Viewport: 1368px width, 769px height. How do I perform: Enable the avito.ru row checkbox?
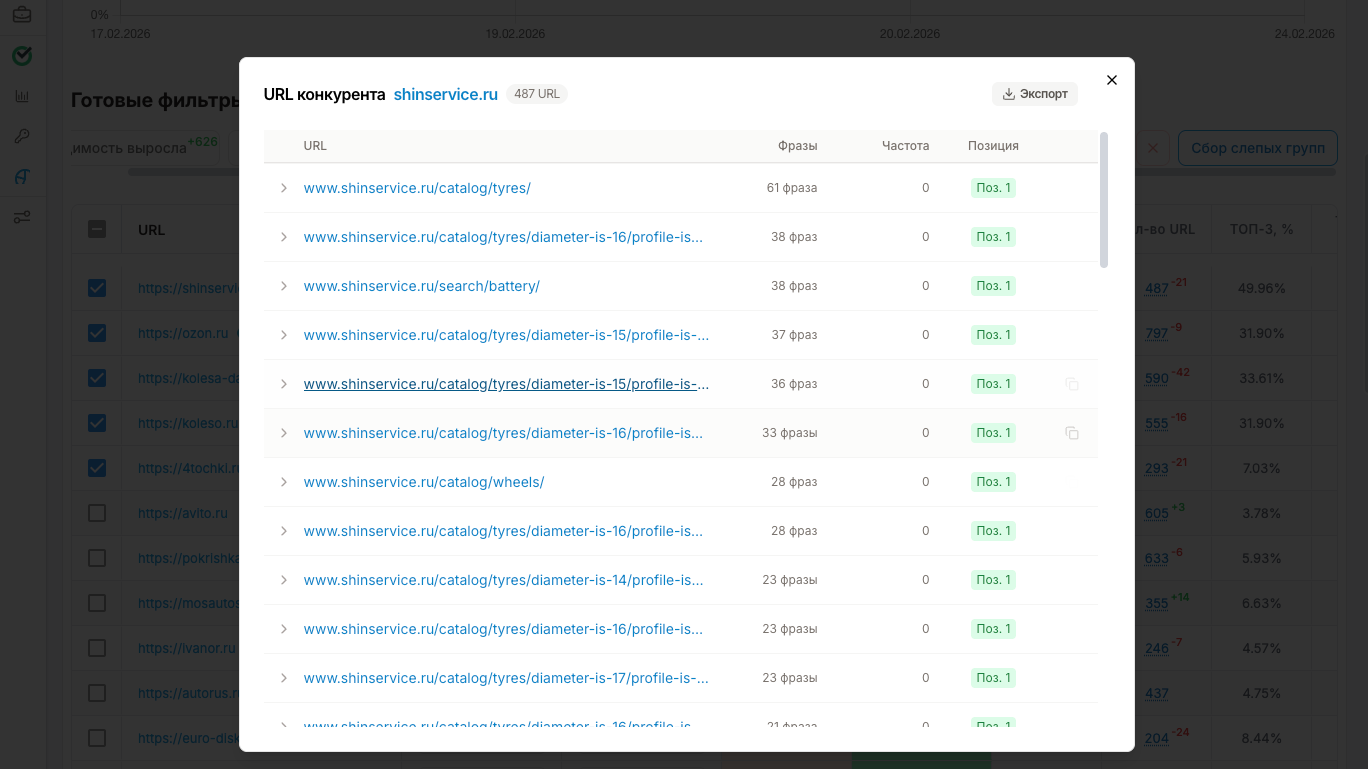click(x=96, y=512)
